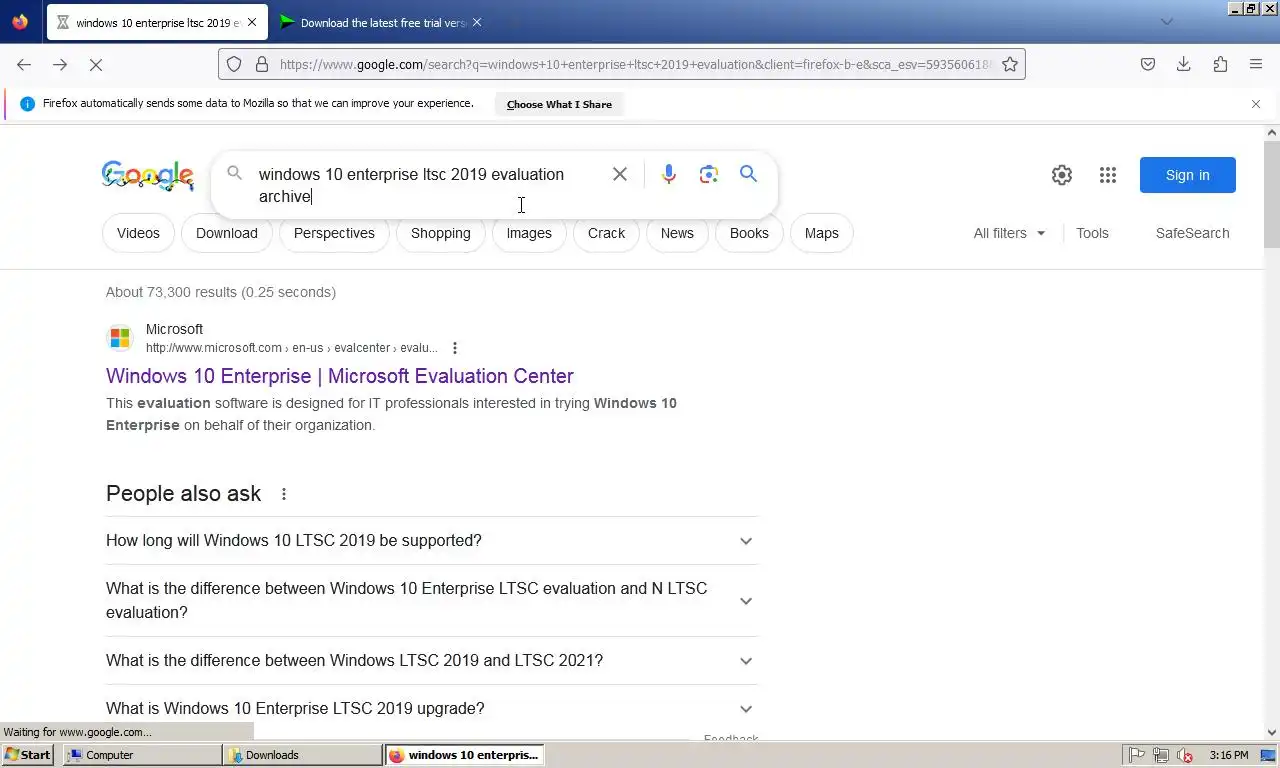
Task: Clear the search box text
Action: 620,174
